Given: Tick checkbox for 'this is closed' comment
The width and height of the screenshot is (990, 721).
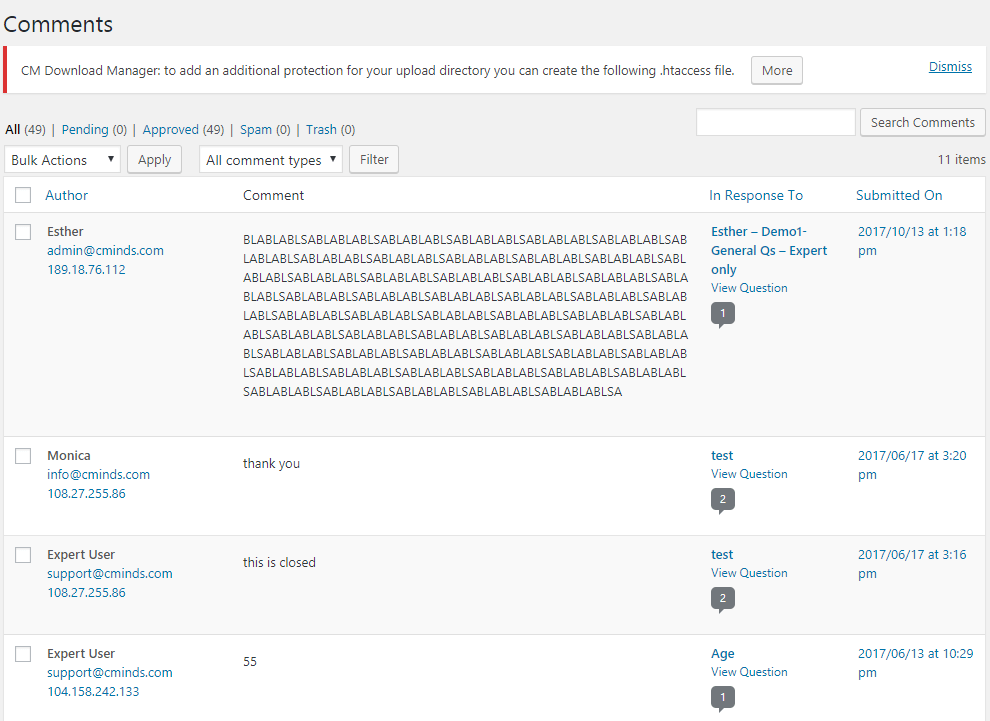Looking at the screenshot, I should 23,555.
